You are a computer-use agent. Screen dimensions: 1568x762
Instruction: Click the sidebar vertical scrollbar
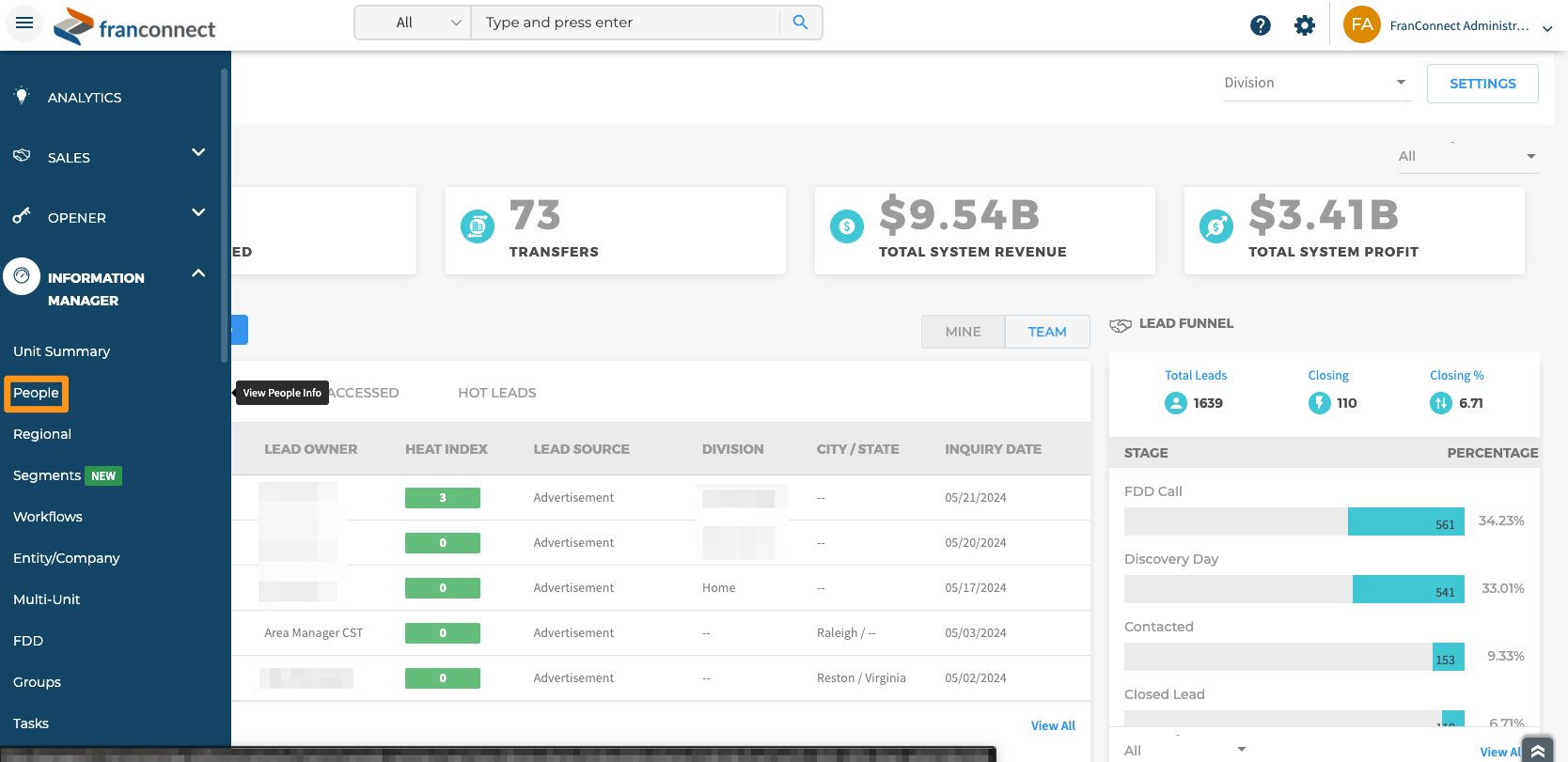pos(224,215)
